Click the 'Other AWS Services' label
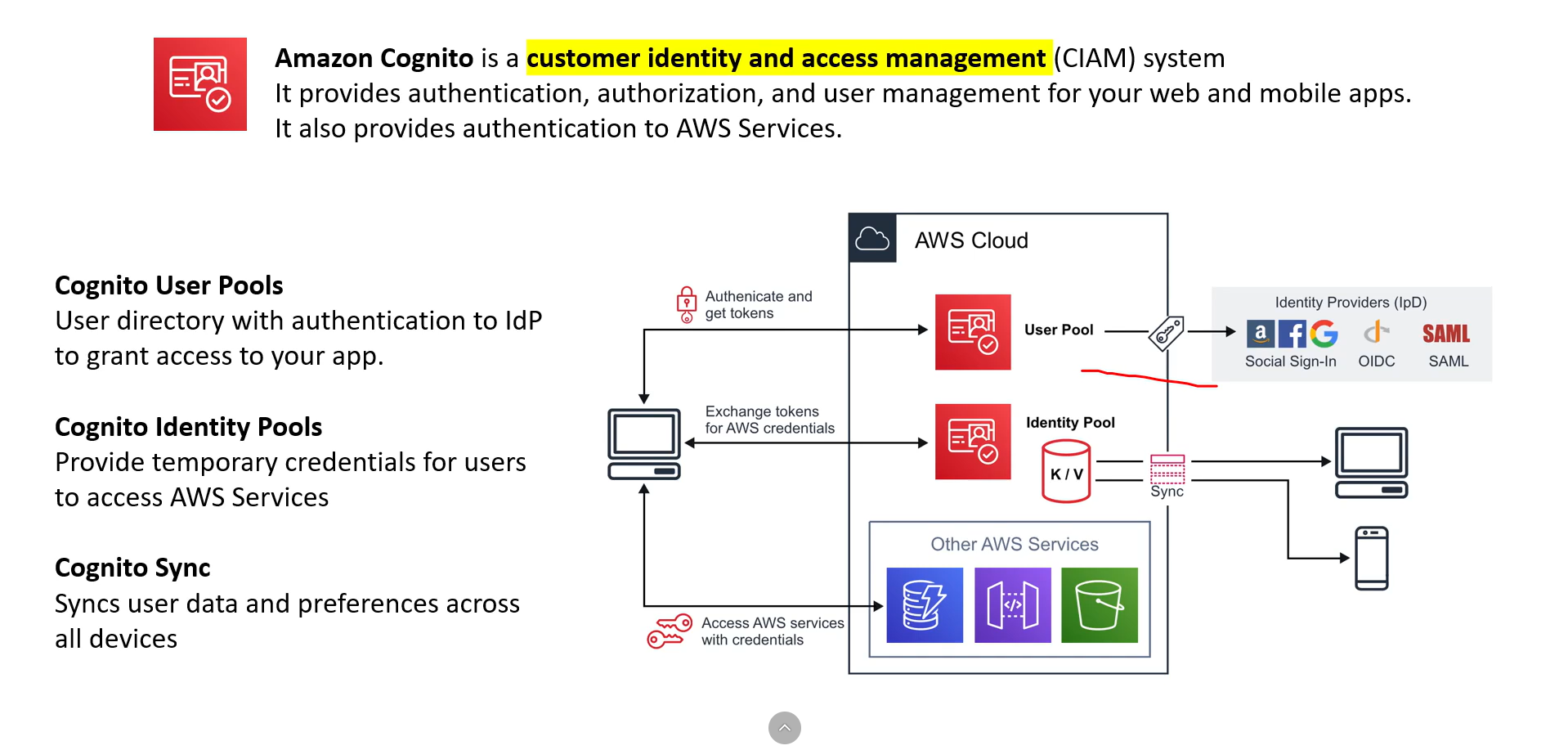Image resolution: width=1568 pixels, height=750 pixels. [1015, 545]
